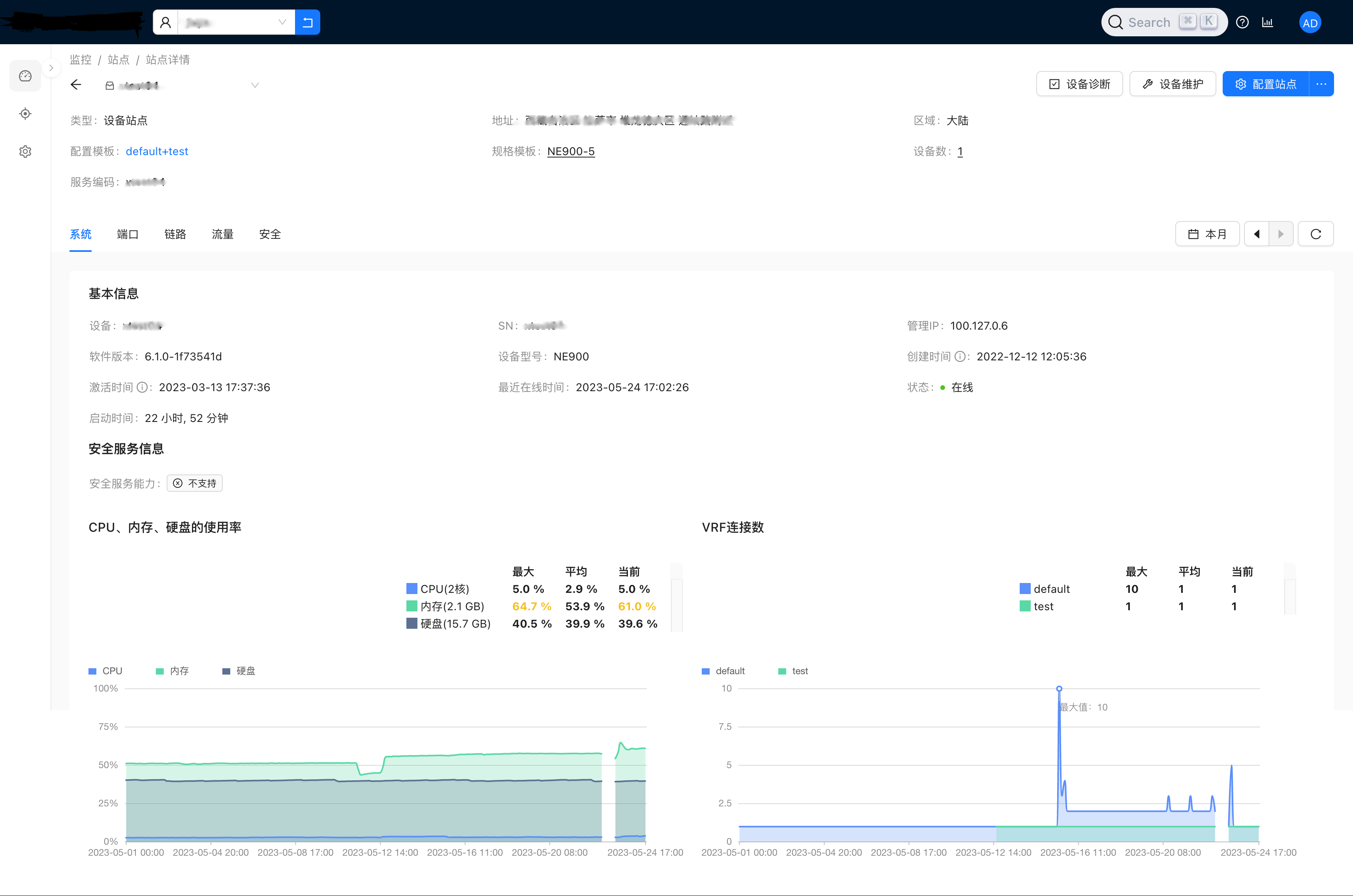This screenshot has width=1353, height=896.
Task: Click the info icon beside 创建时间
Action: click(x=960, y=356)
